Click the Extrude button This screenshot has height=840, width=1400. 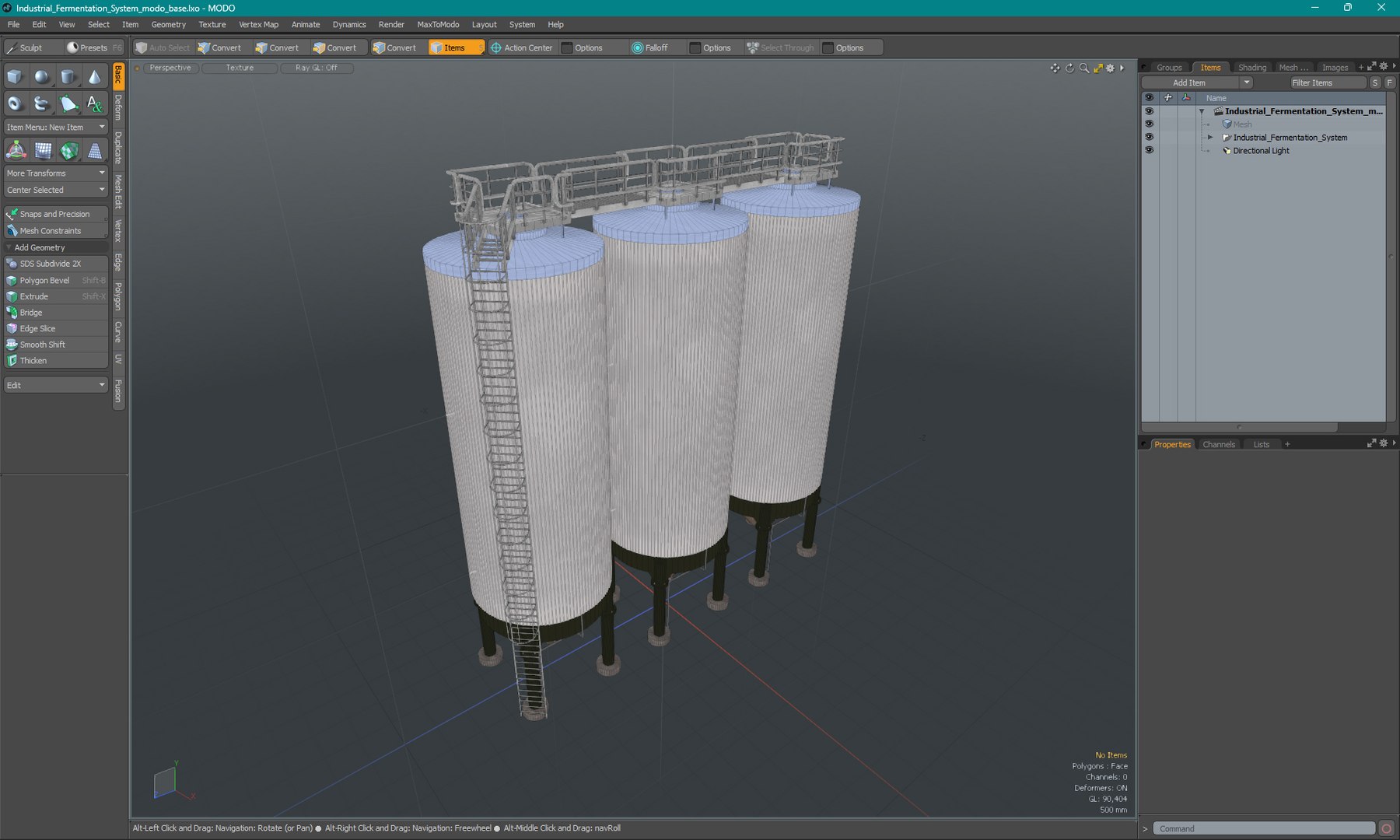(x=56, y=296)
